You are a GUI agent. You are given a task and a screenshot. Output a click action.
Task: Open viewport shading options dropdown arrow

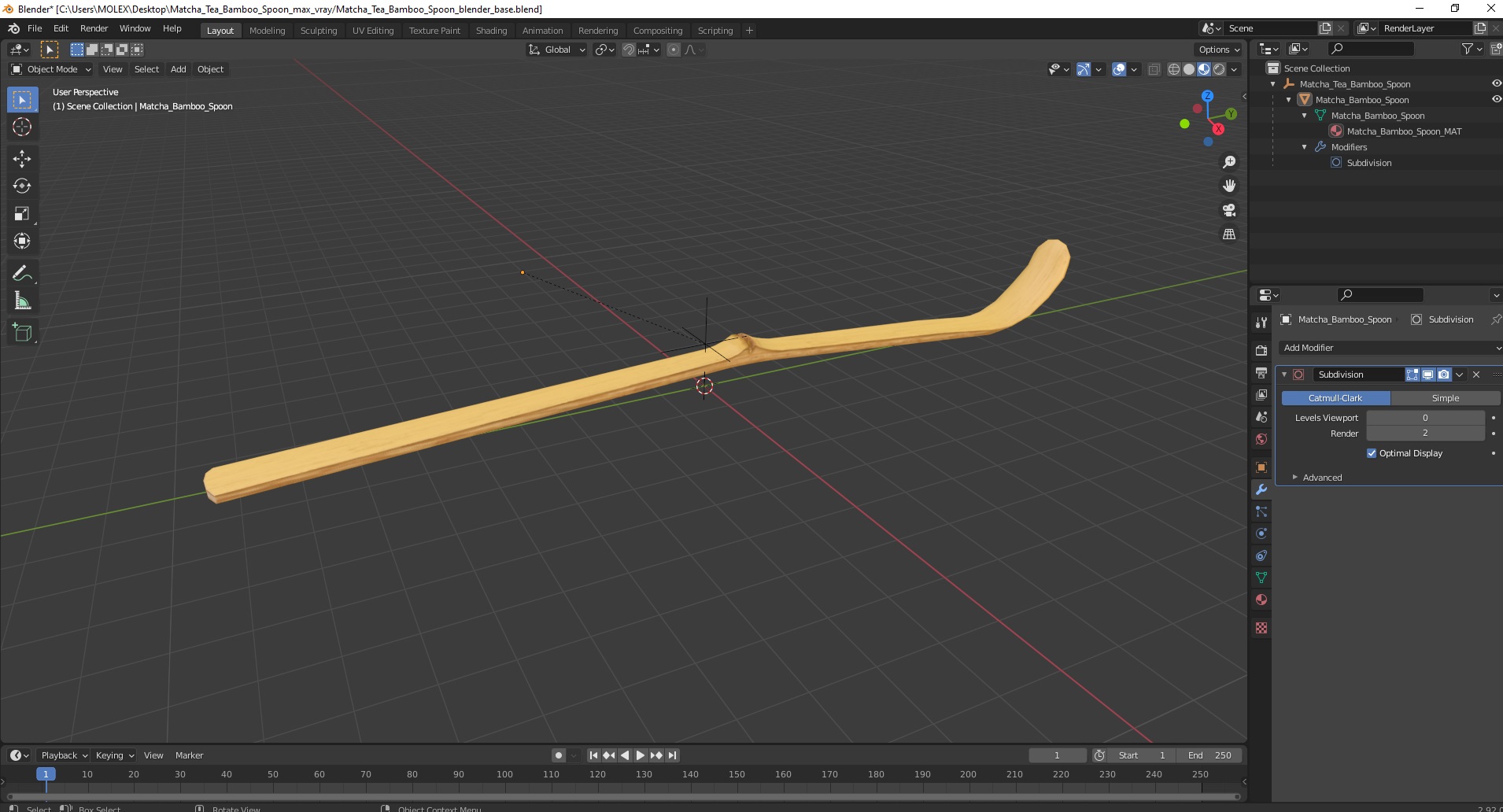1234,69
